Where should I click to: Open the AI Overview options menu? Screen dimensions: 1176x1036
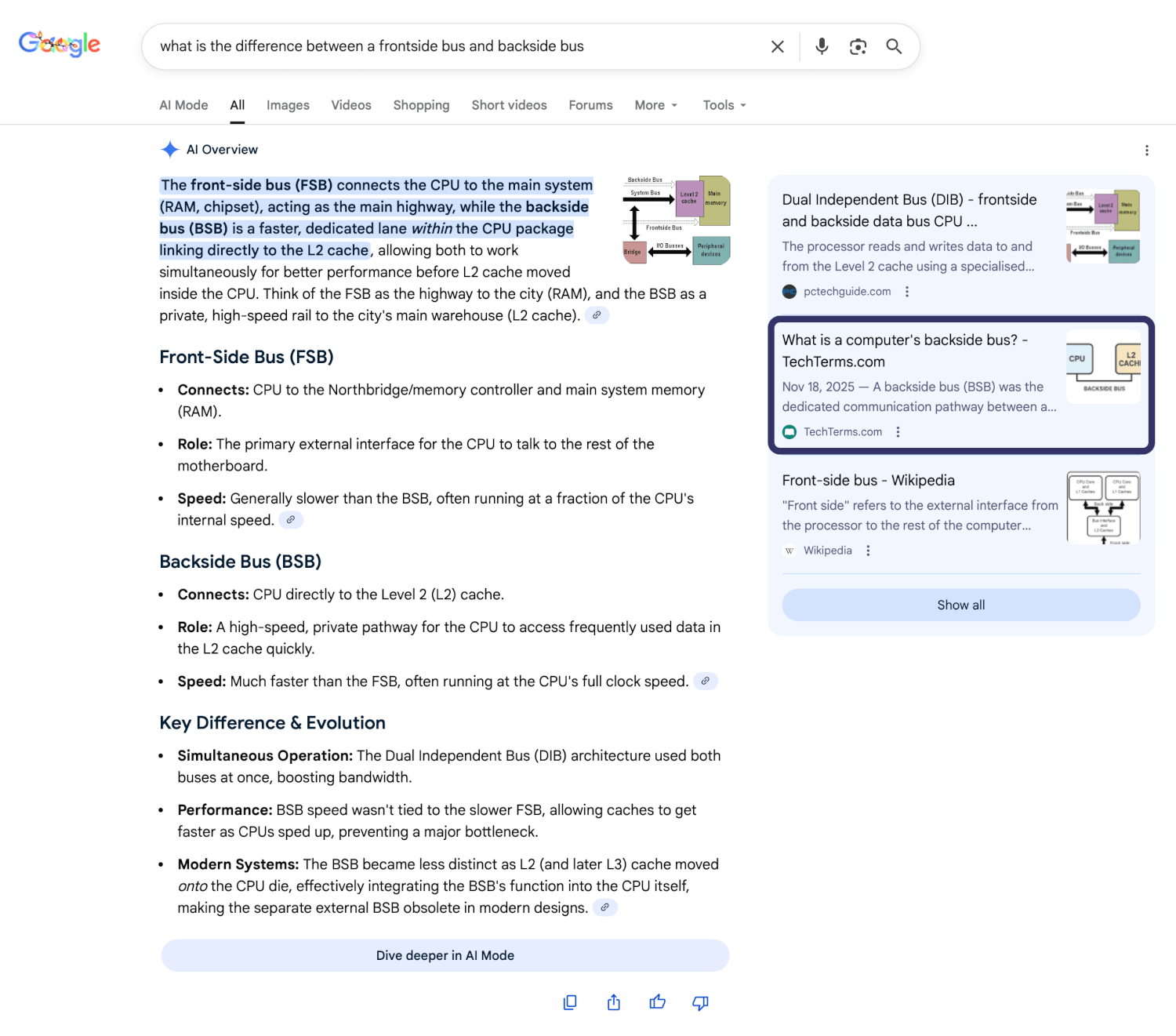click(x=1147, y=150)
